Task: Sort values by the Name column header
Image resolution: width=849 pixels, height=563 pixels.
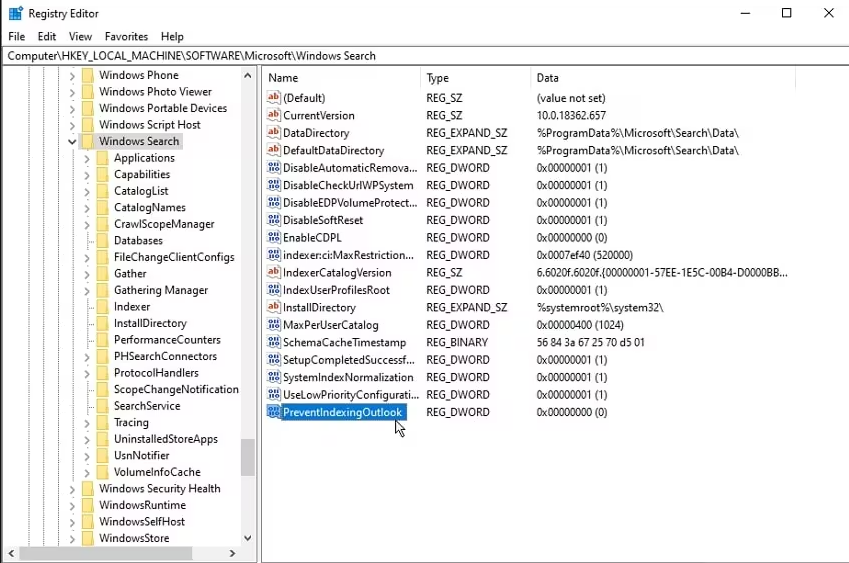Action: pyautogui.click(x=342, y=78)
